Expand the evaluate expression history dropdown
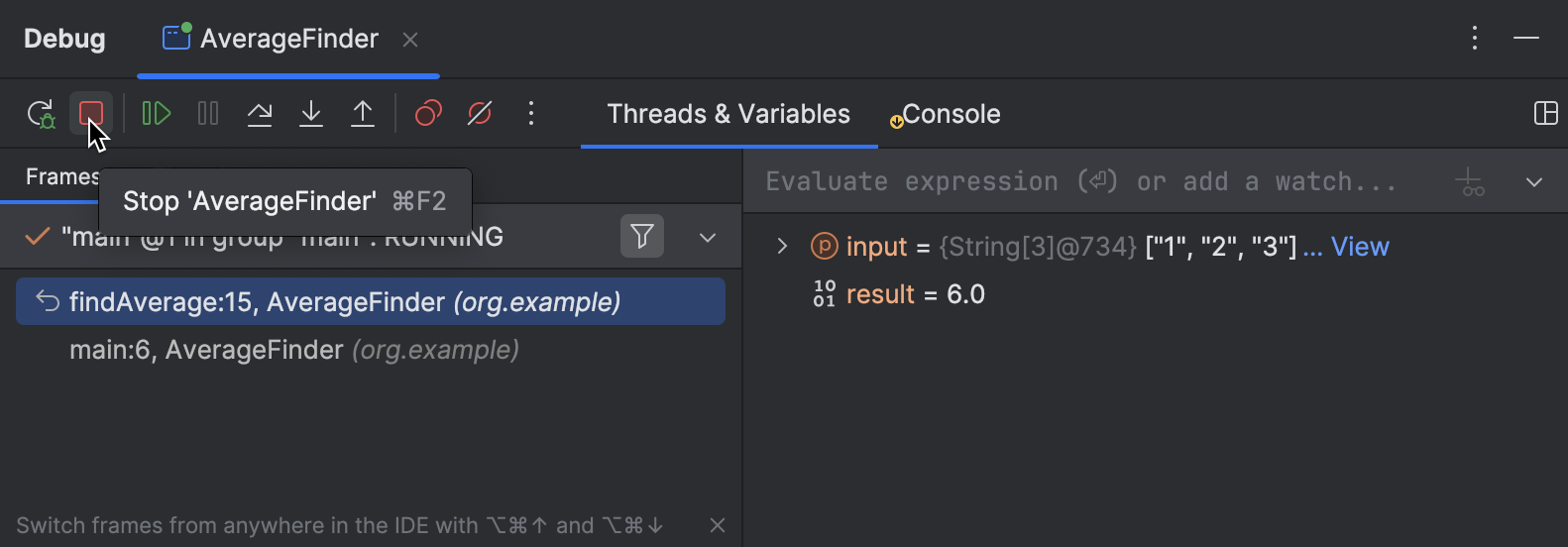The image size is (1568, 547). click(1534, 182)
